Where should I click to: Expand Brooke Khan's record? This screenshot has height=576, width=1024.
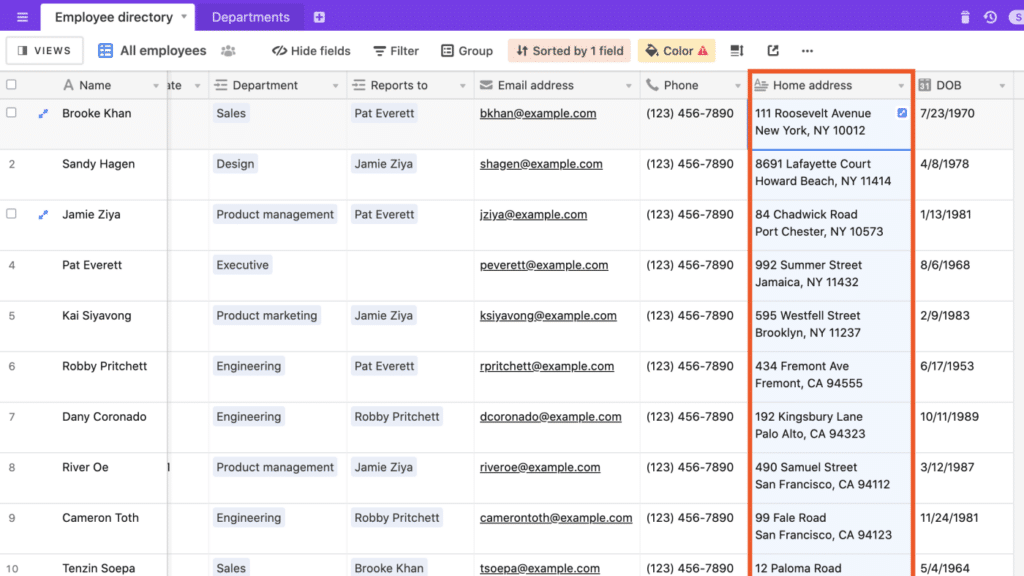click(x=43, y=114)
